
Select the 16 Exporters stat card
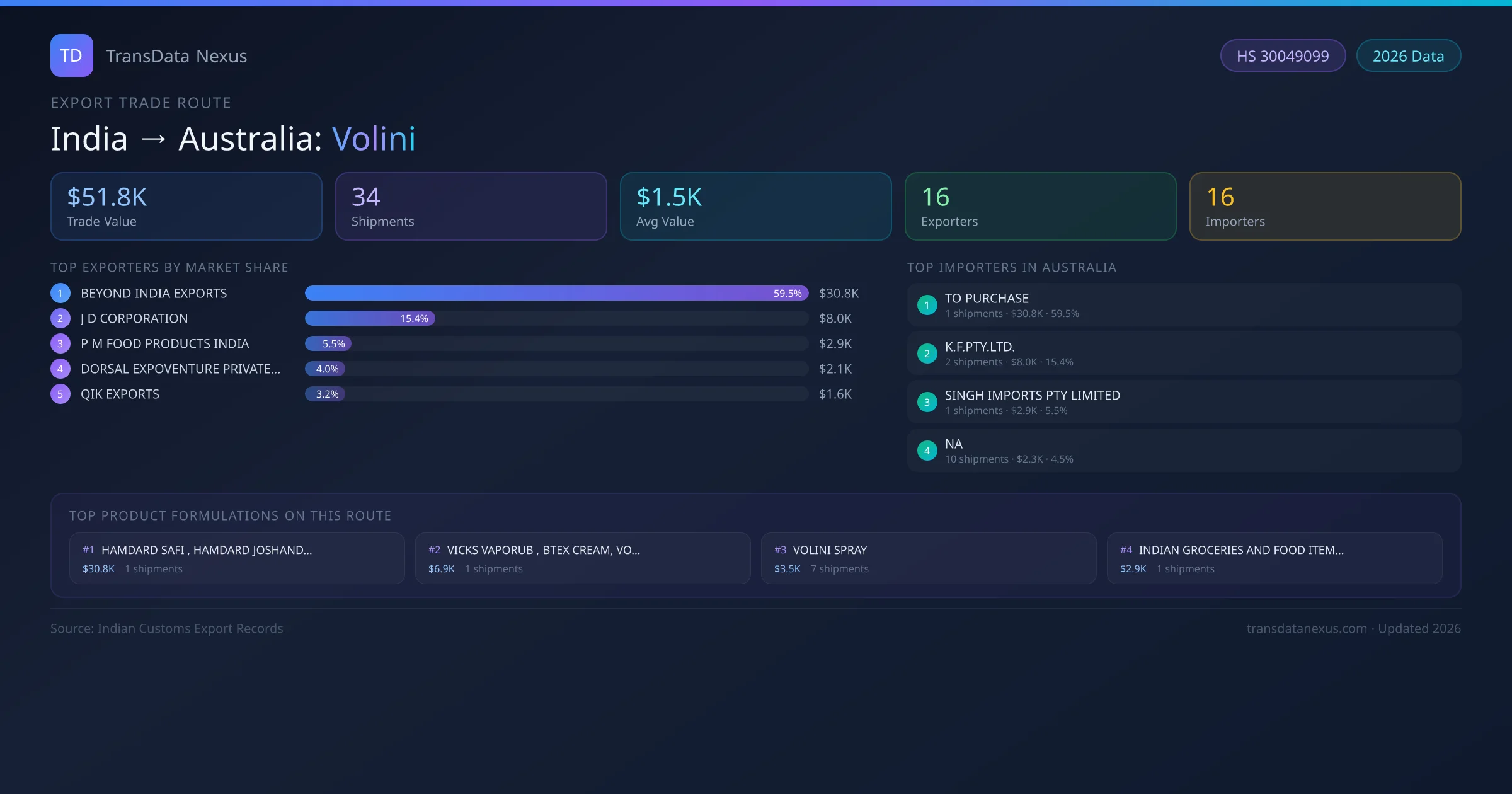click(1040, 206)
